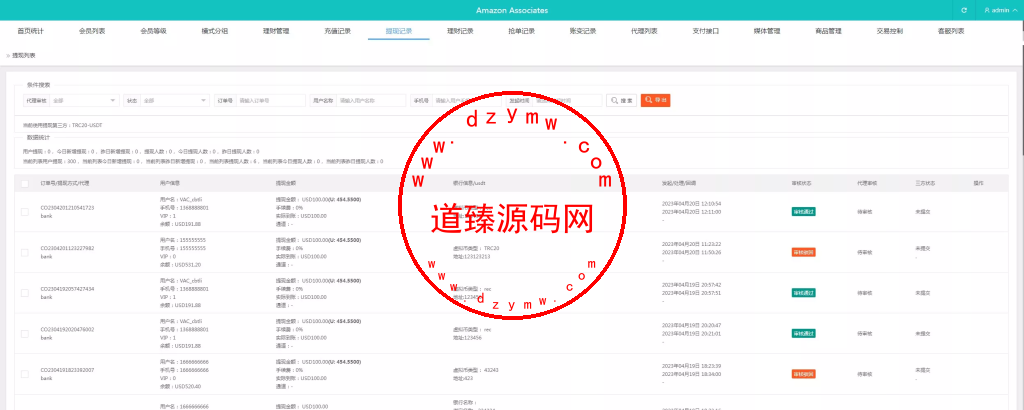Click order number CO2304201123227982

67,248
